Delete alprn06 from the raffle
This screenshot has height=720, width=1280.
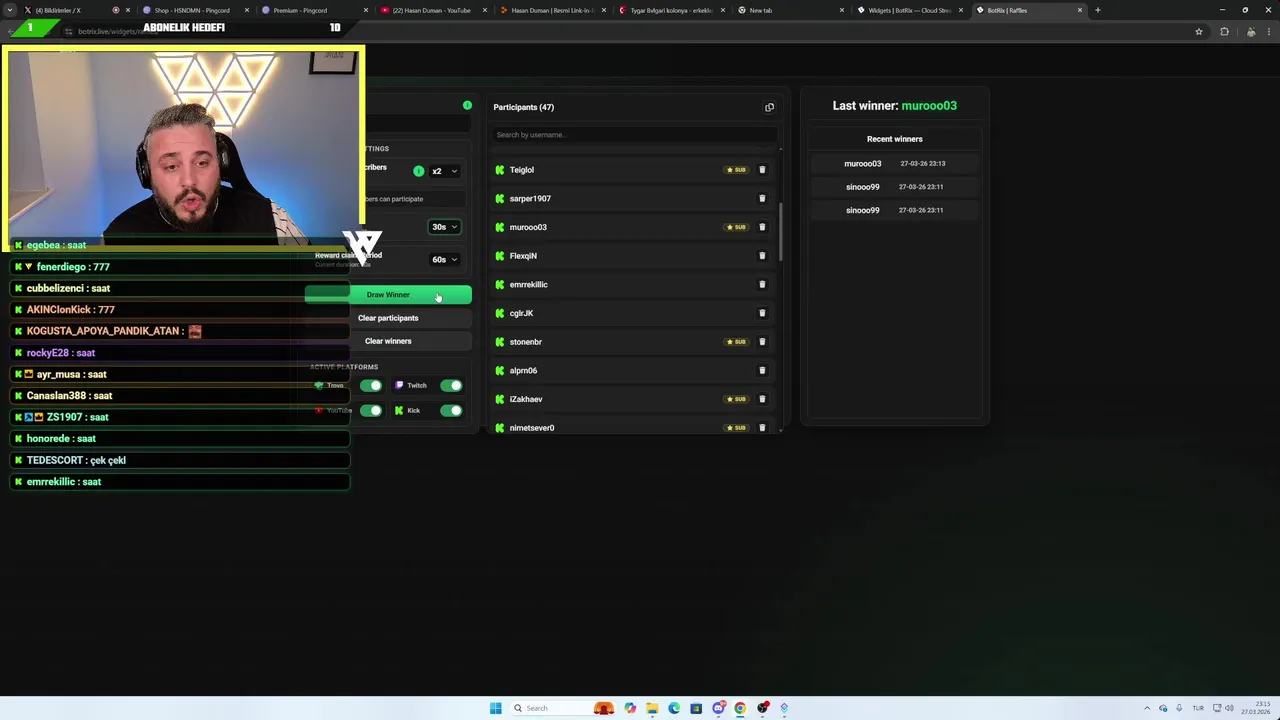pos(762,370)
